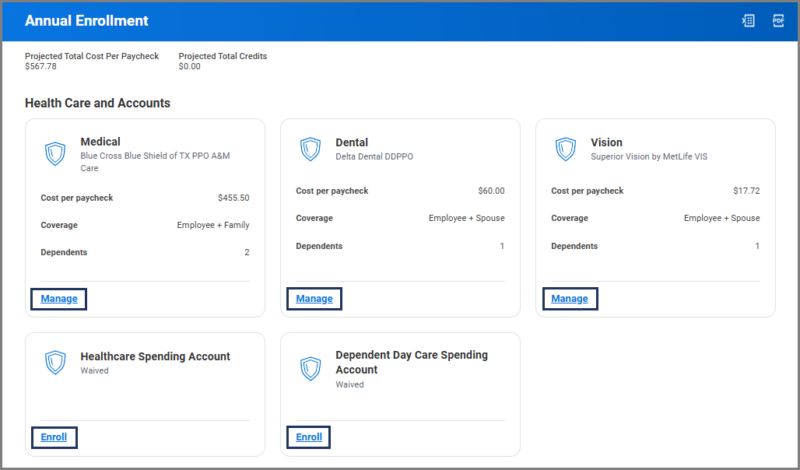Click the Vision card shield icon
This screenshot has width=800, height=470.
click(565, 149)
